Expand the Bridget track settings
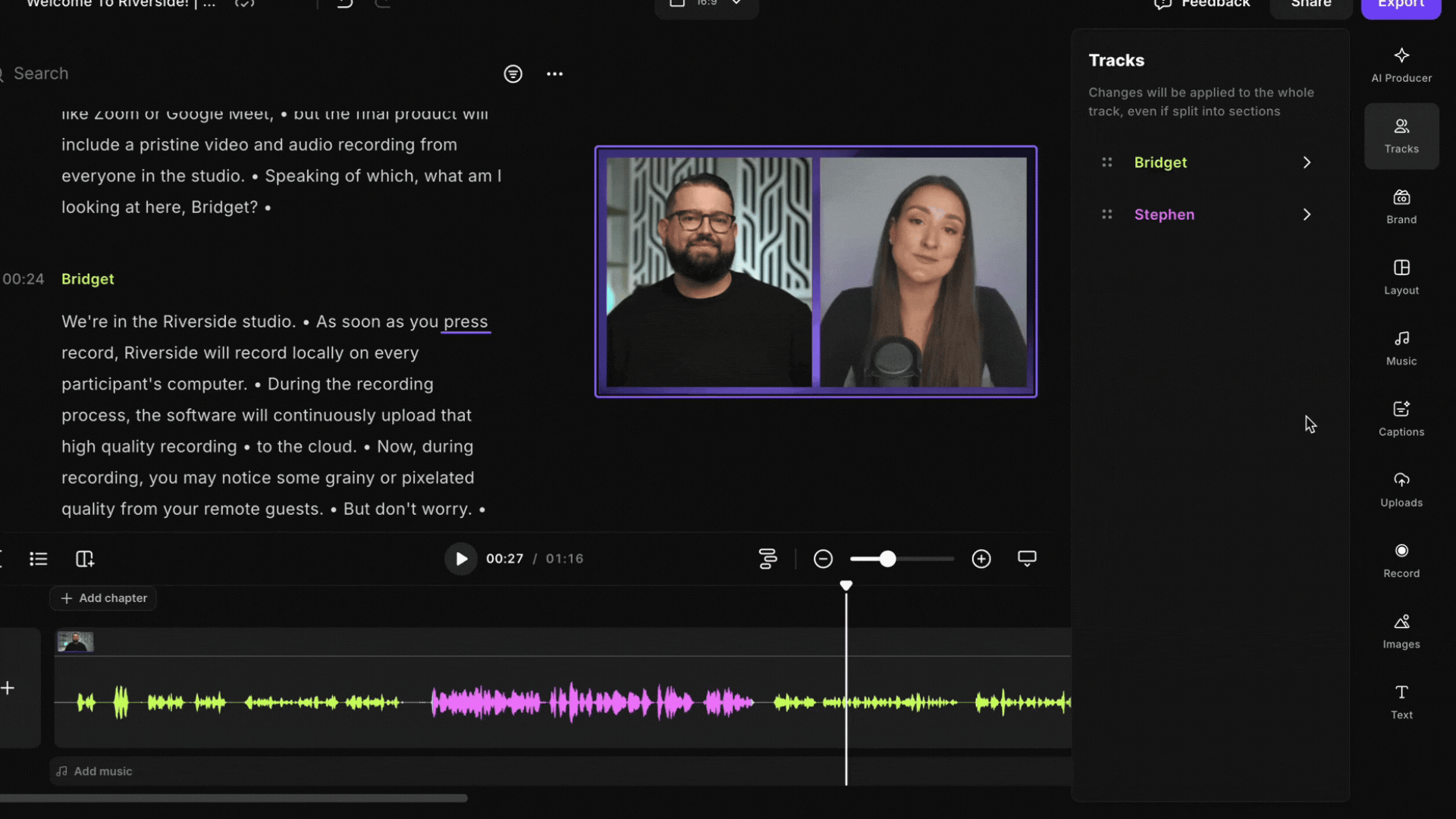The image size is (1456, 819). (1306, 162)
